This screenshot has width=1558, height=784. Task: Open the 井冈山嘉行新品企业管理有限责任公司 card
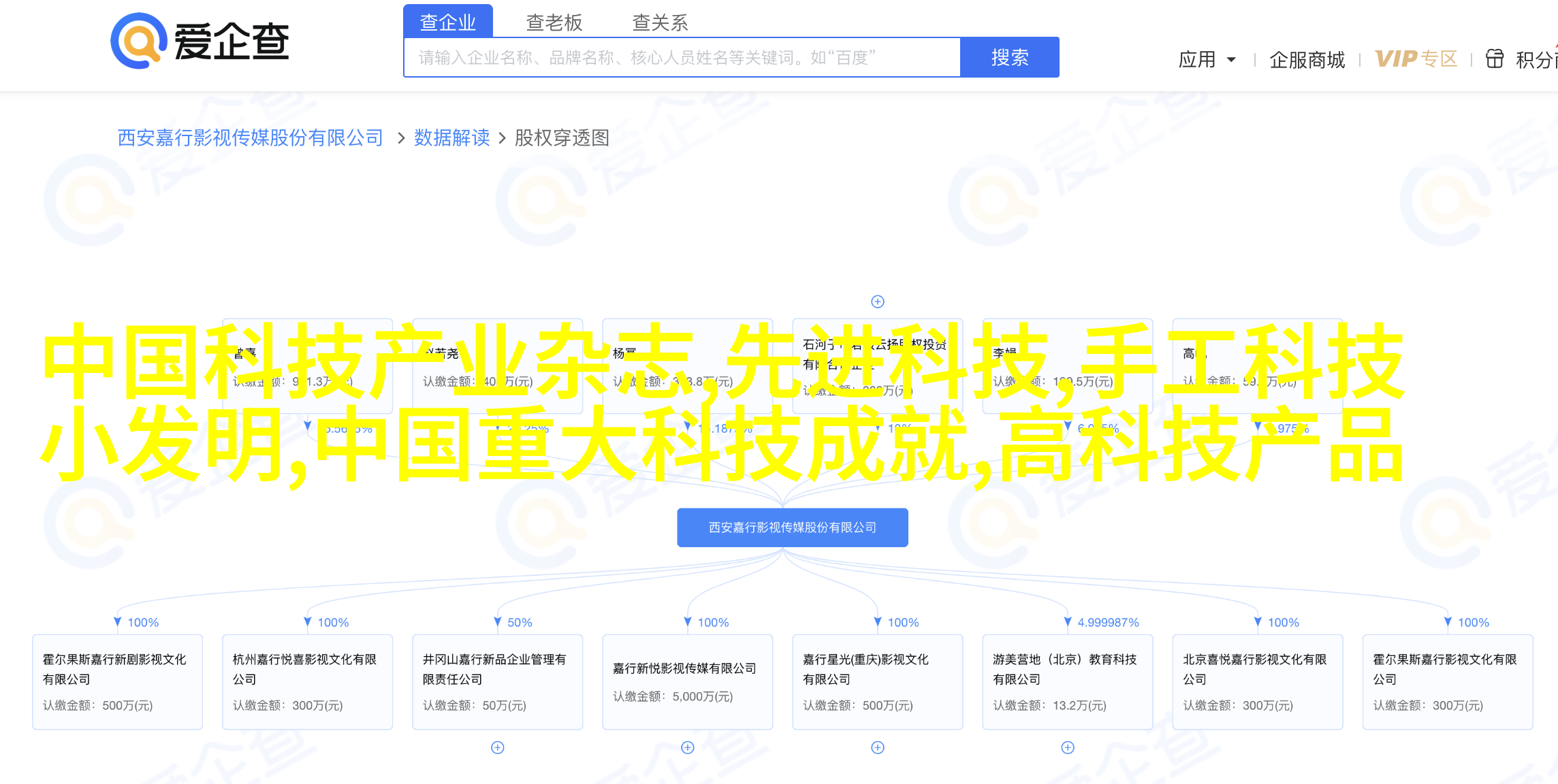[x=497, y=682]
